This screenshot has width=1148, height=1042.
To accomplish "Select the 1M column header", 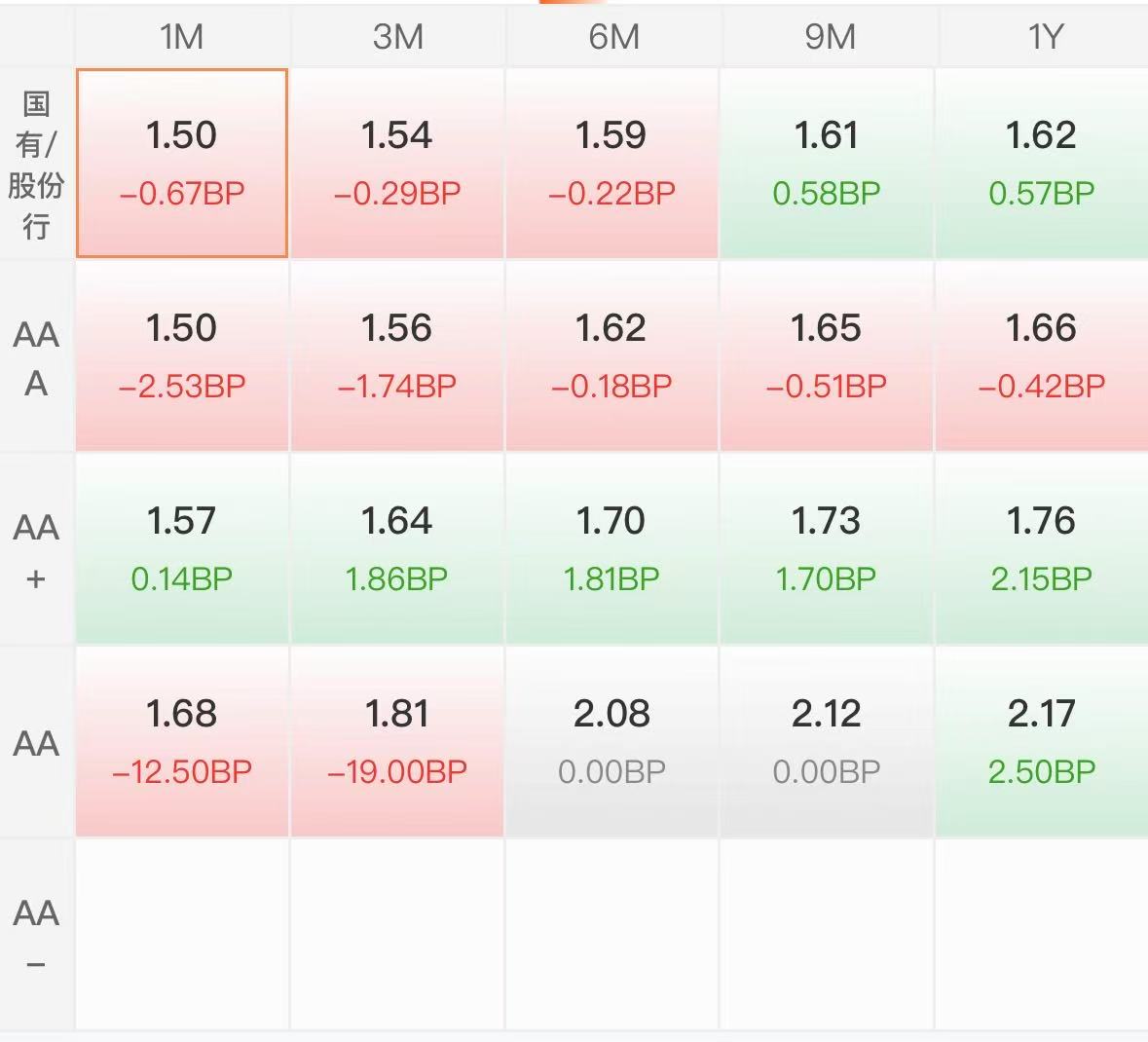I will tap(181, 37).
